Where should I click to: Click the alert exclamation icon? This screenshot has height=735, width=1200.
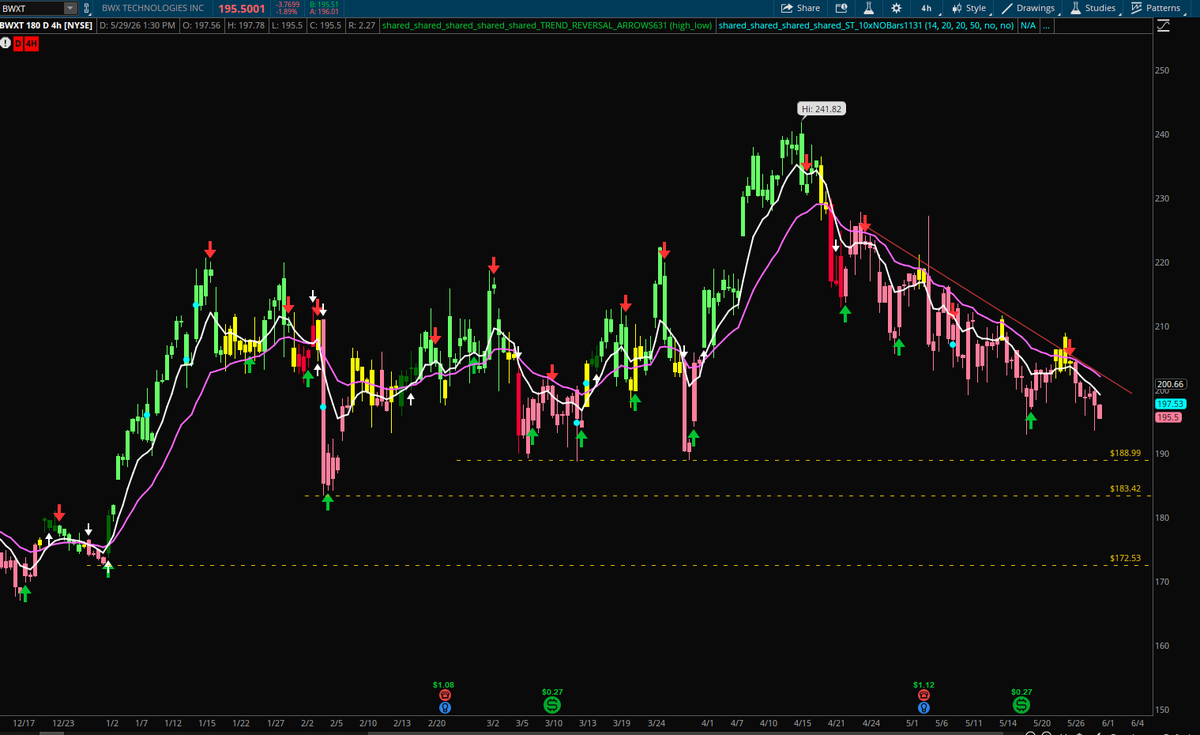6,44
